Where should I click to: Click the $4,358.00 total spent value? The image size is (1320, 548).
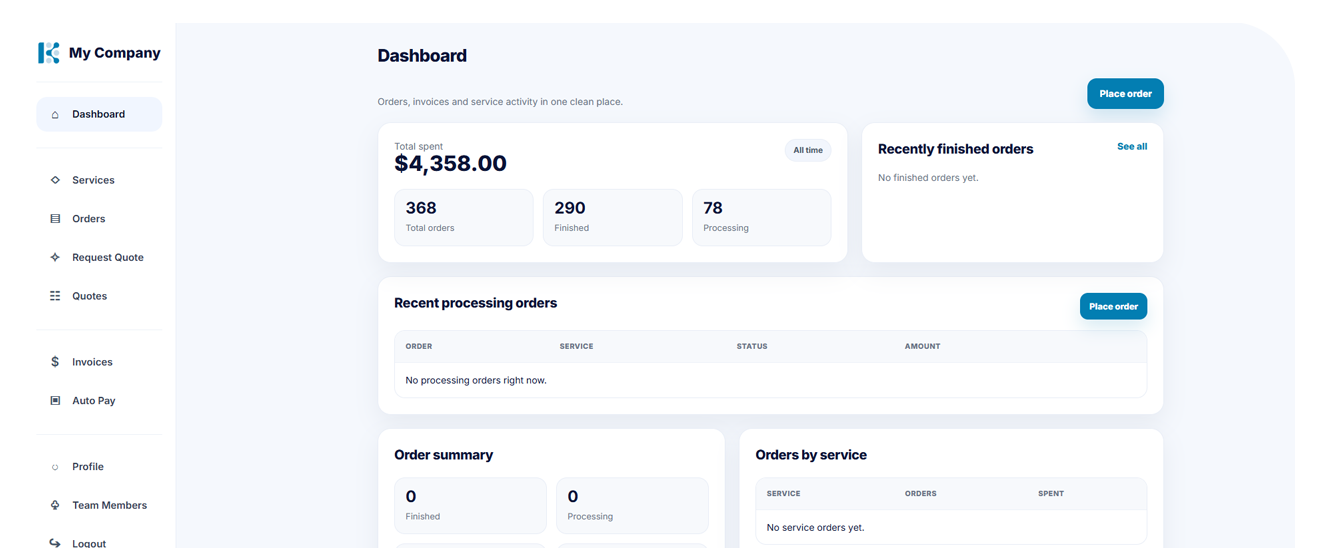click(450, 164)
